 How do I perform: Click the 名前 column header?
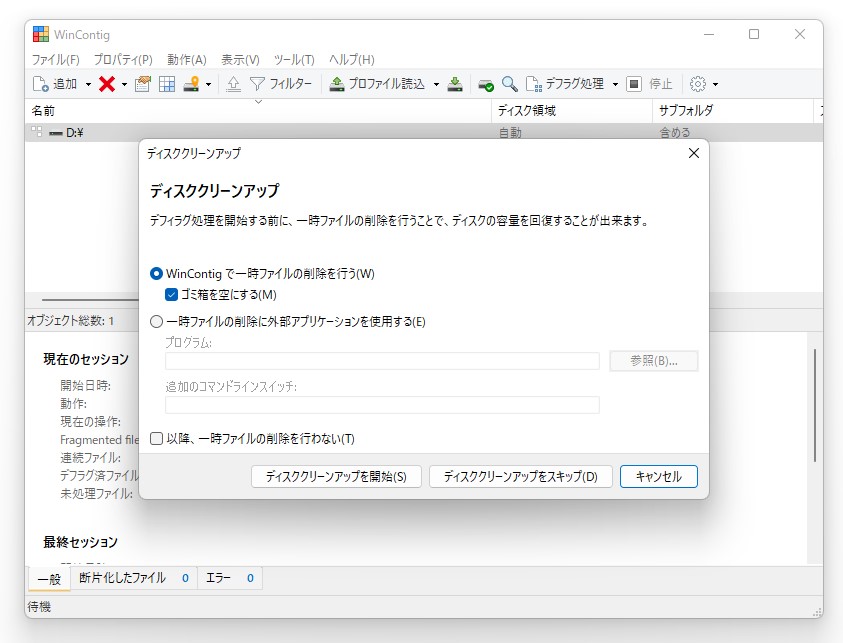click(x=258, y=111)
